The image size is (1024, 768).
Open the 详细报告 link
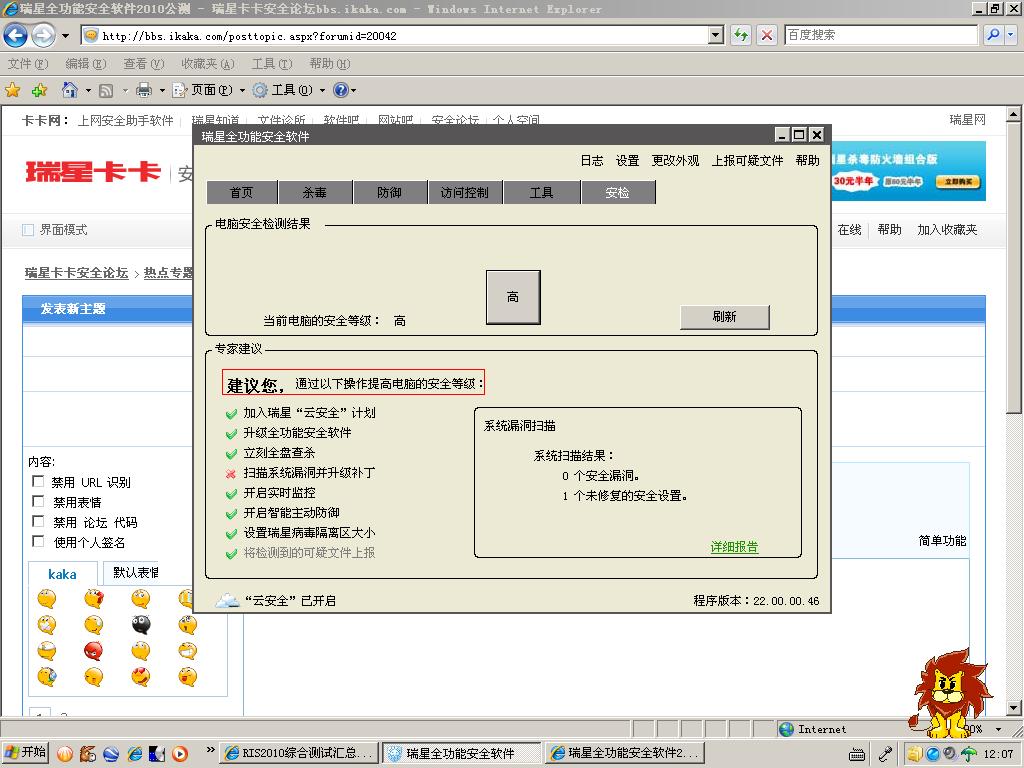[x=735, y=547]
